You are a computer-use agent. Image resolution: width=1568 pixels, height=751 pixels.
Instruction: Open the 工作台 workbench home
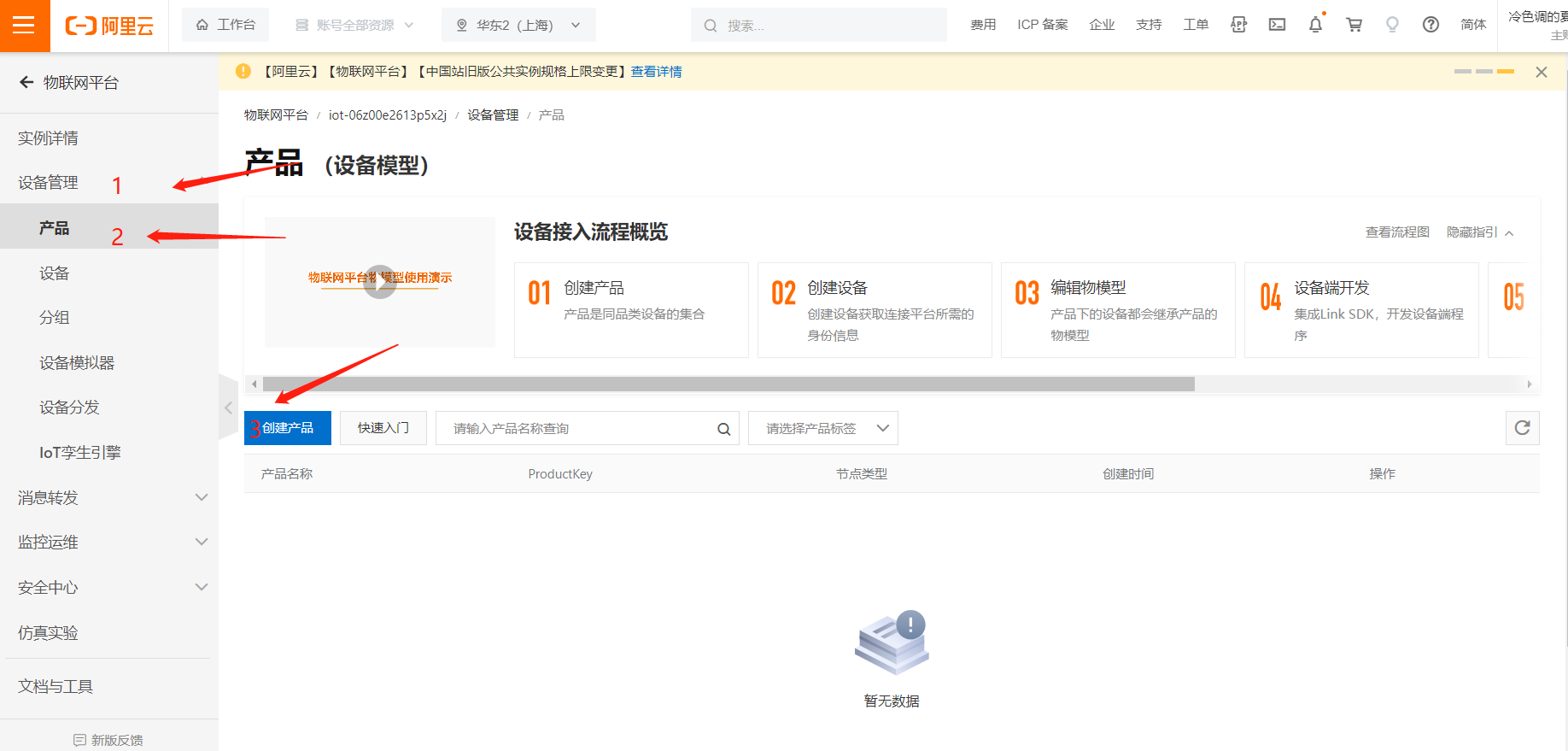225,25
